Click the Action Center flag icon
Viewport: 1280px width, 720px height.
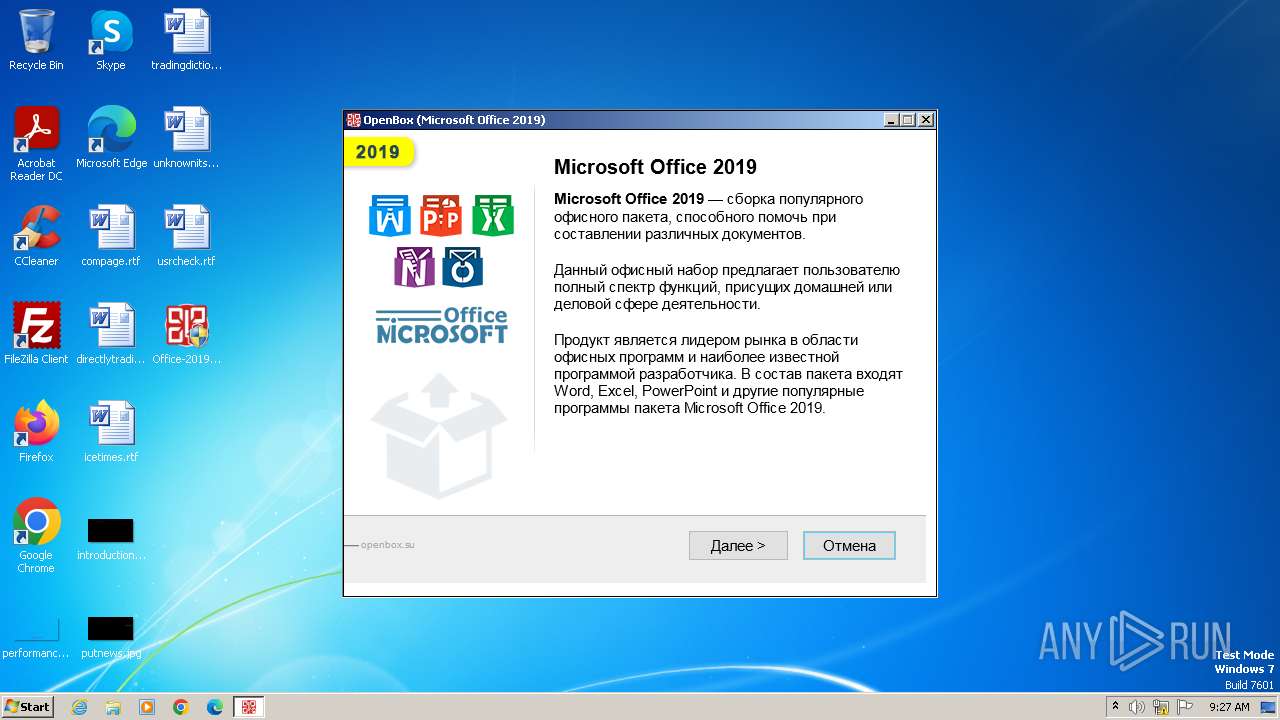click(x=1185, y=707)
